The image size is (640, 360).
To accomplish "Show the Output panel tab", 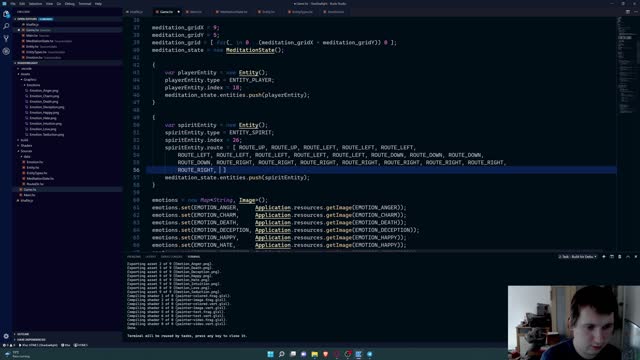I will (151, 257).
